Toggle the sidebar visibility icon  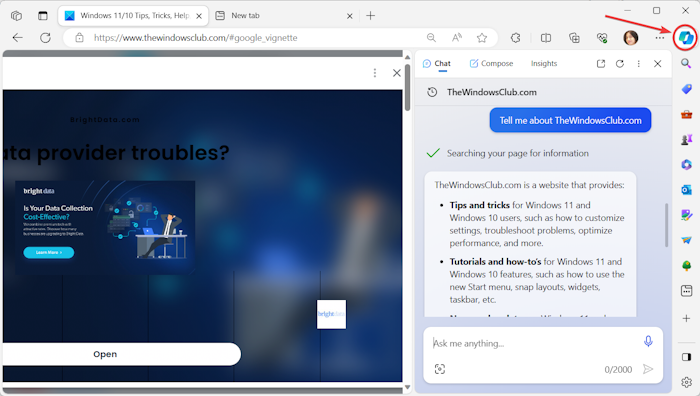point(686,357)
